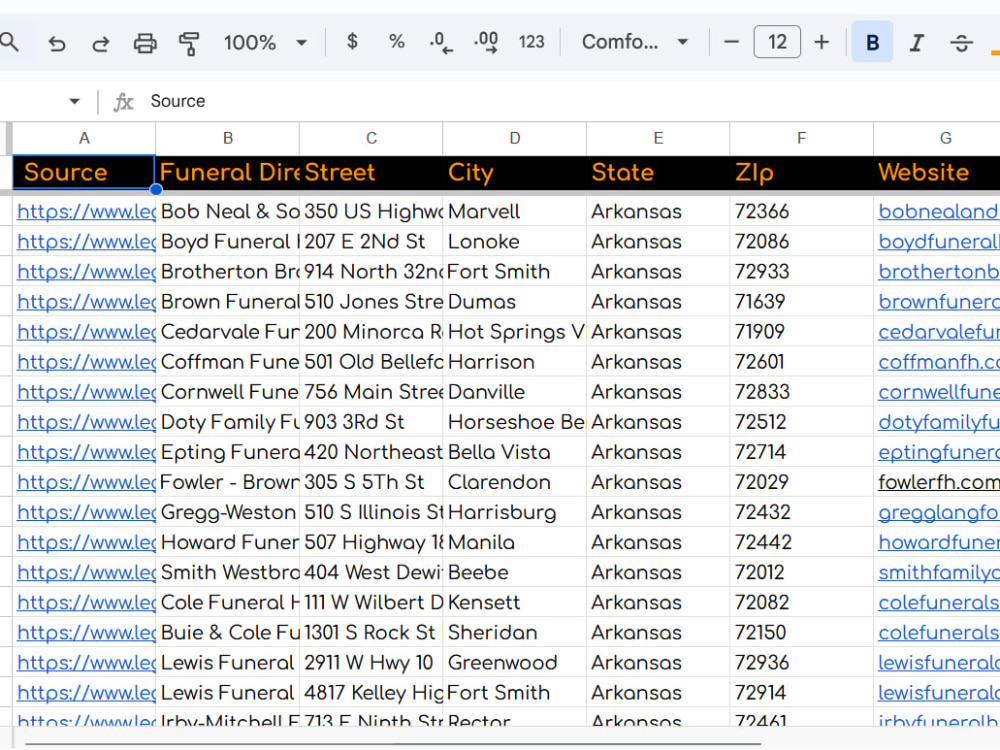Click the font size field showing 12

pyautogui.click(x=777, y=42)
